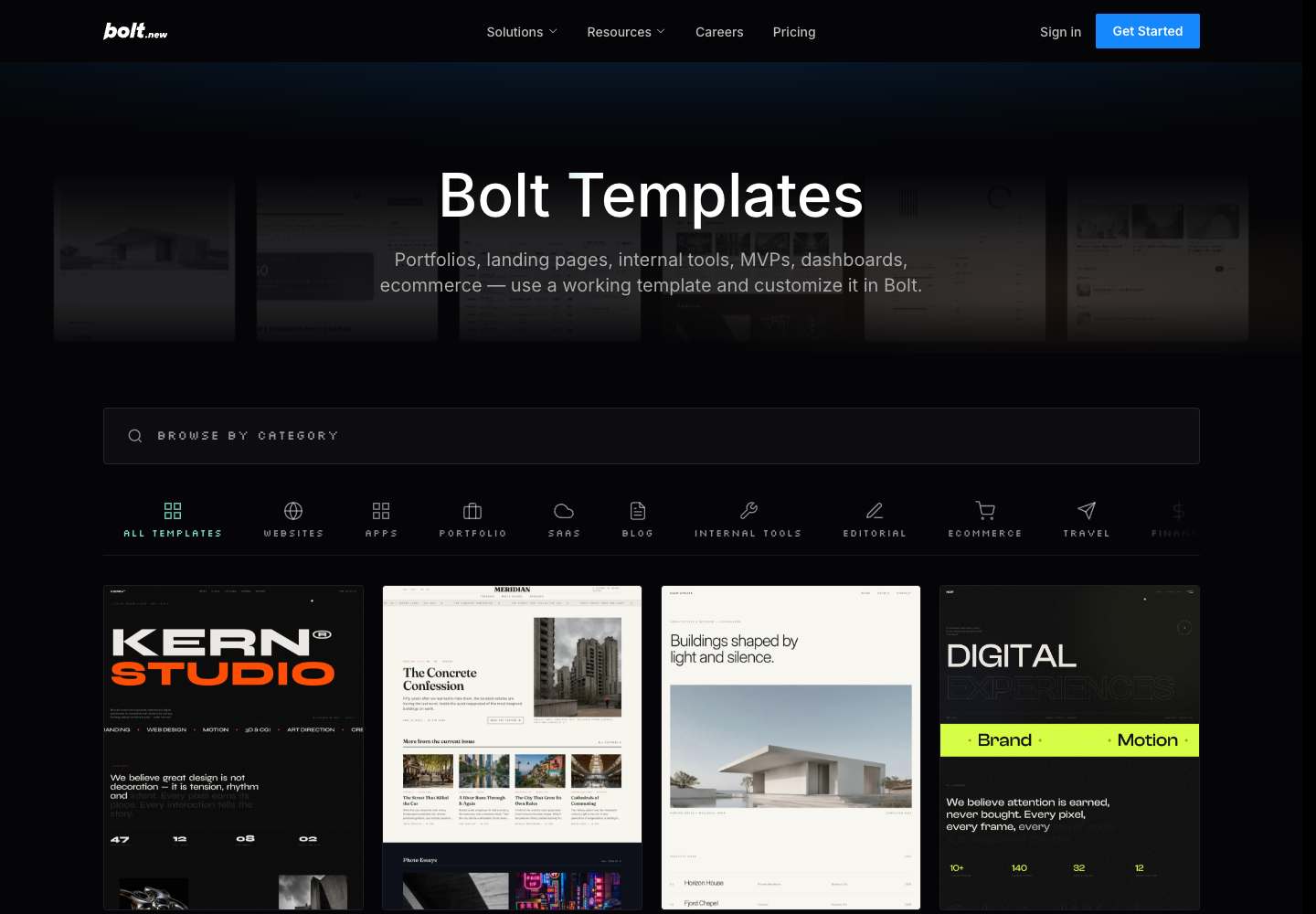
Task: Select the Websites globe icon
Action: [x=293, y=511]
